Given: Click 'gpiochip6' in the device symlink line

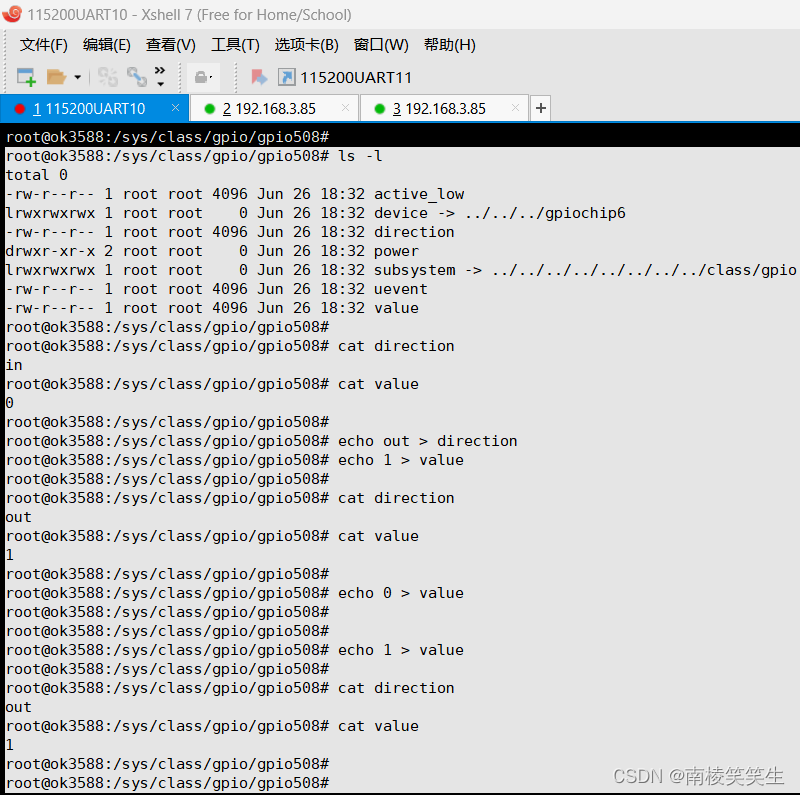Looking at the screenshot, I should [585, 213].
